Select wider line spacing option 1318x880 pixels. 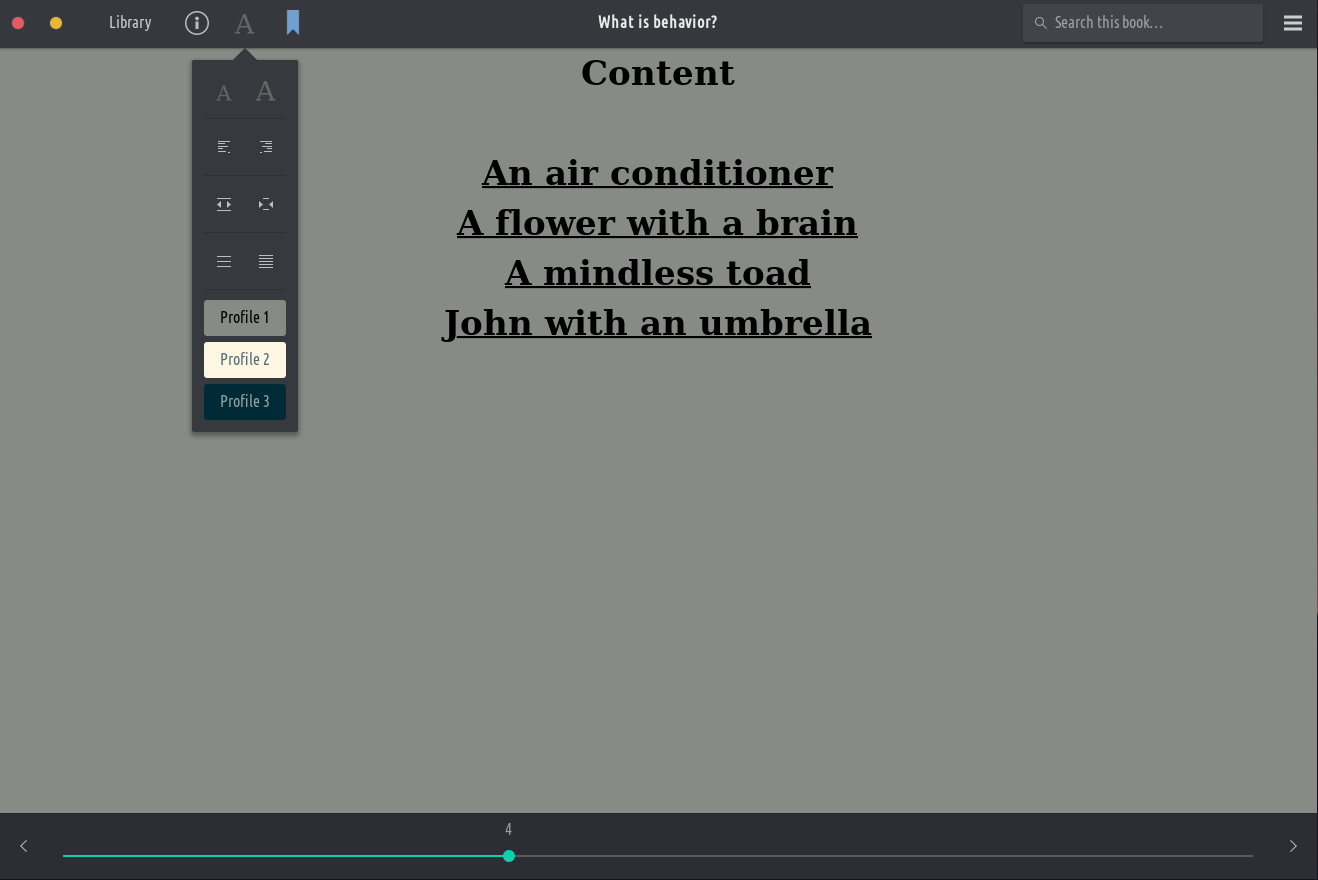click(224, 262)
